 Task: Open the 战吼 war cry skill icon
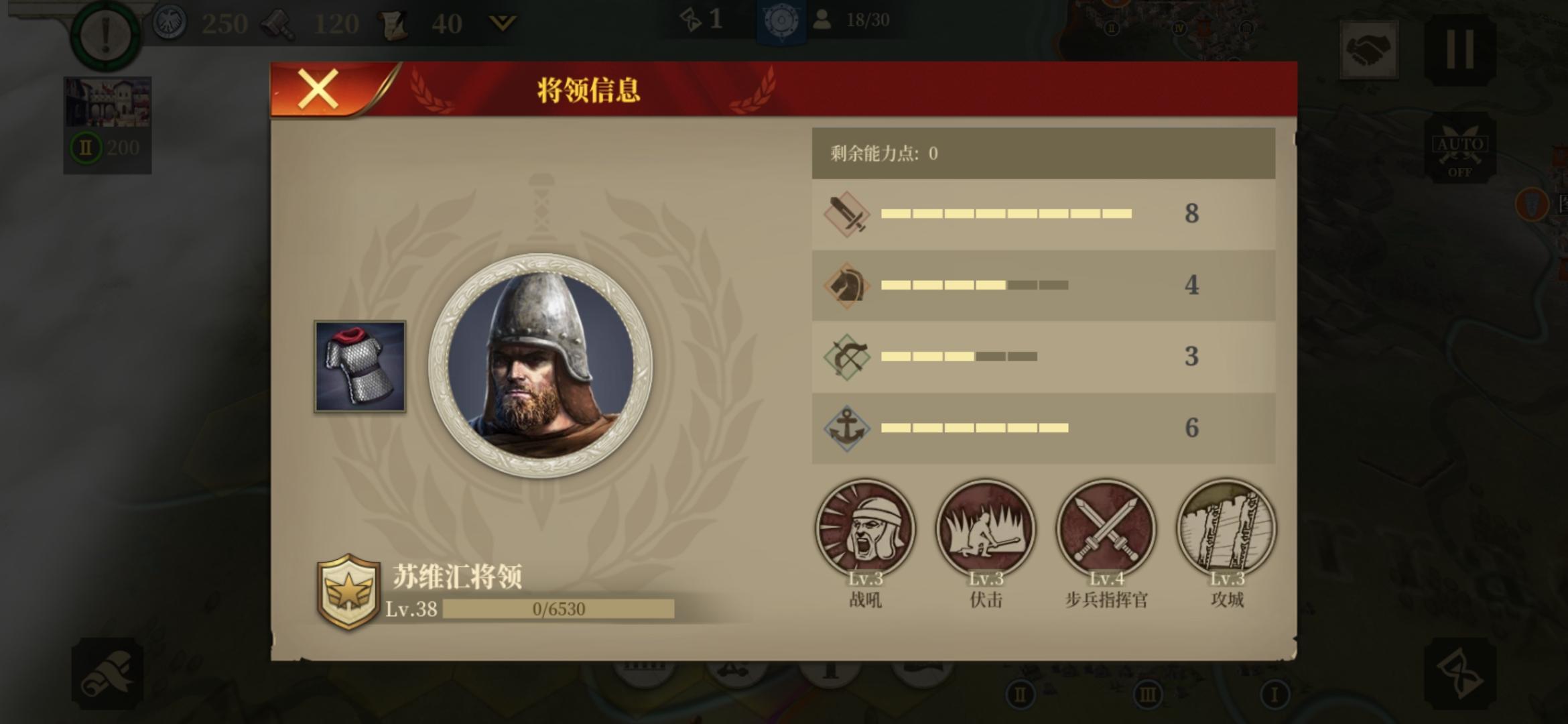click(865, 530)
